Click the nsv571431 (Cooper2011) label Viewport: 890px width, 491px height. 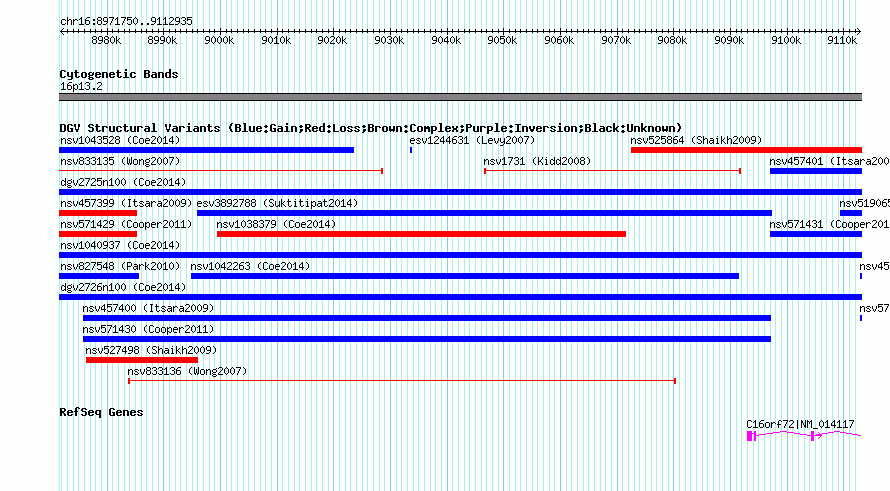pos(829,224)
